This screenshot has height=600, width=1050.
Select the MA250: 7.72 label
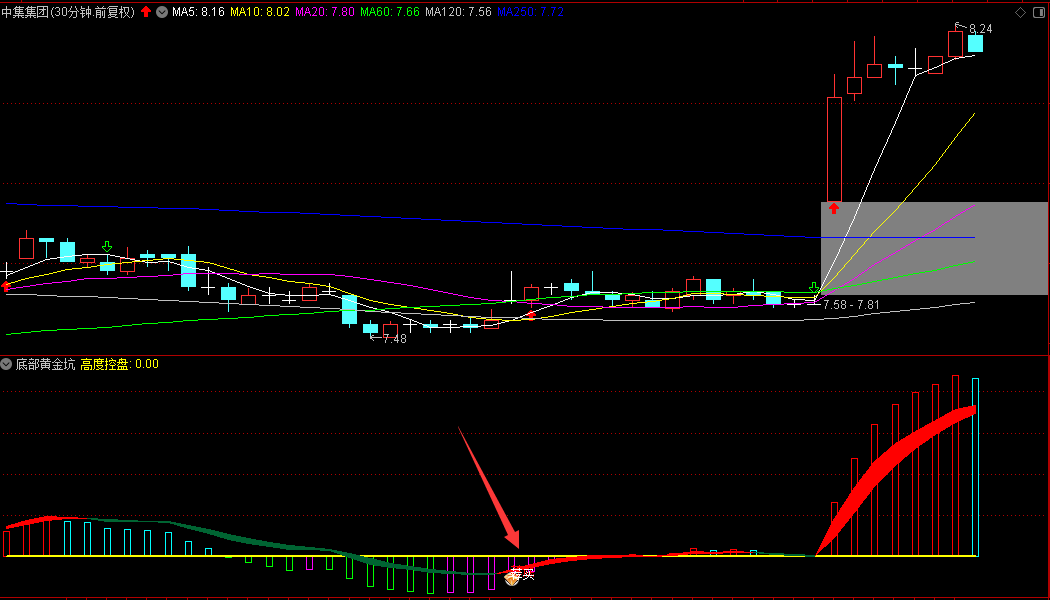click(530, 12)
